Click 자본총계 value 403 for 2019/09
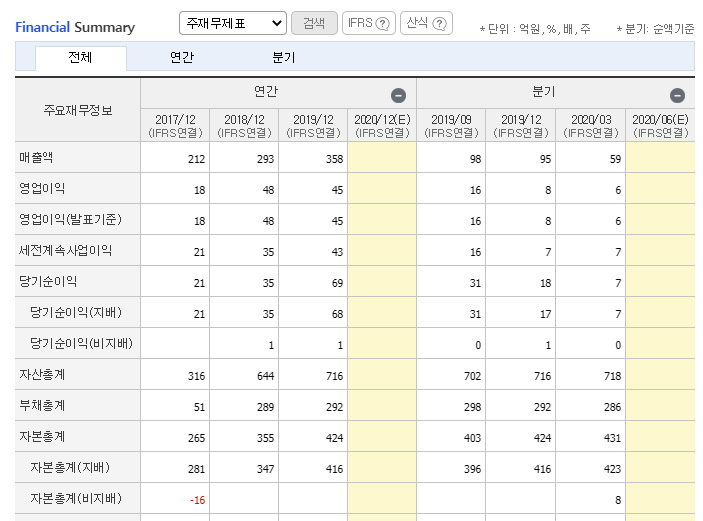Viewport: 703px width, 521px height. [473, 438]
